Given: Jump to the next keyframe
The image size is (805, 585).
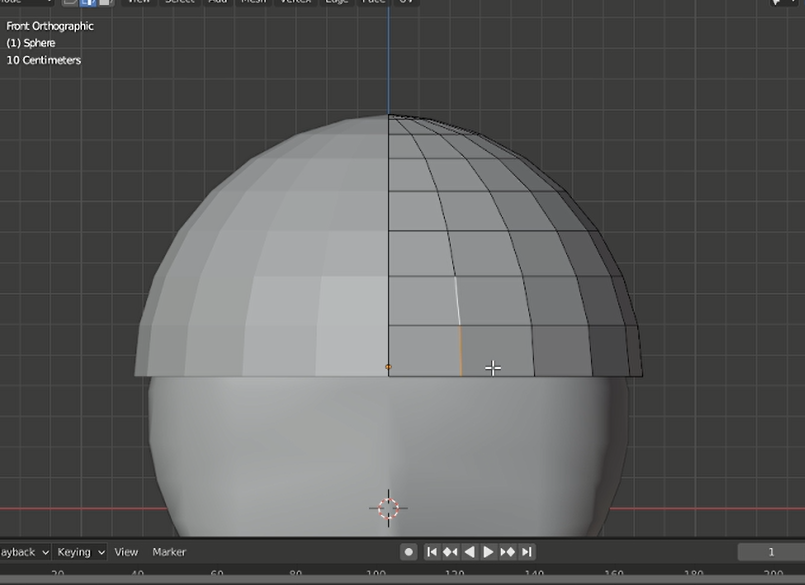Looking at the screenshot, I should click(x=507, y=552).
